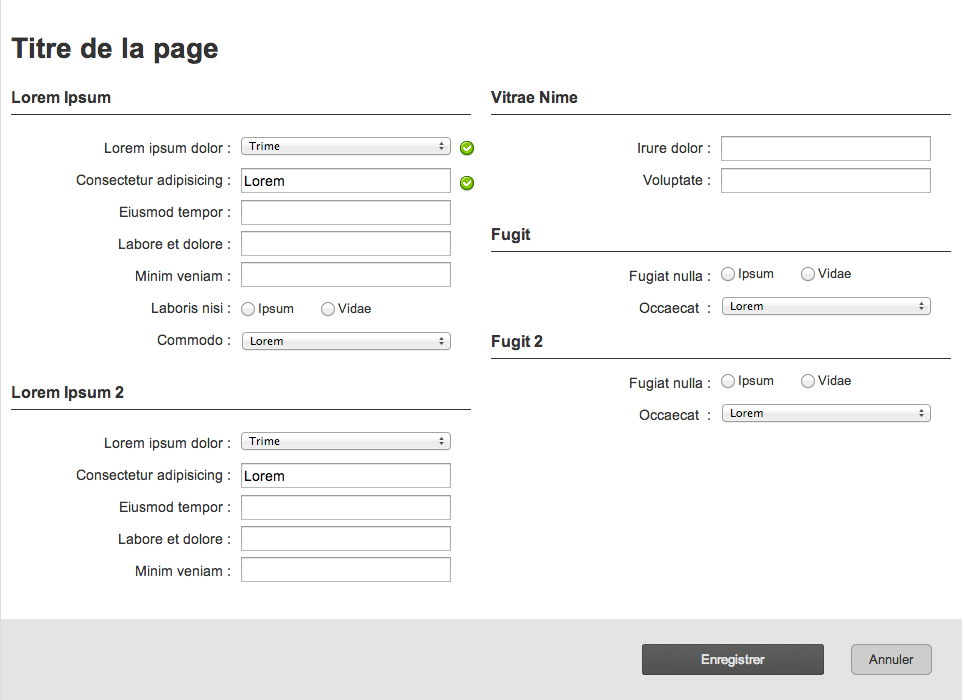Open the Occaecat dropdown under Fugit 2

tap(825, 413)
